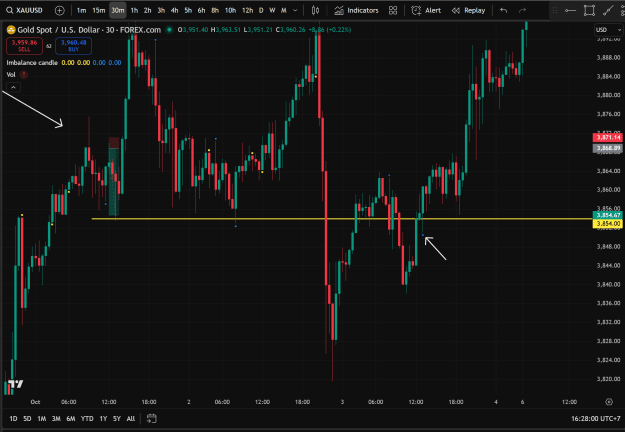Viewport: 625px width, 432px height.
Task: Open timezone menu at 16:28:00 UTC+7
Action: (596, 419)
